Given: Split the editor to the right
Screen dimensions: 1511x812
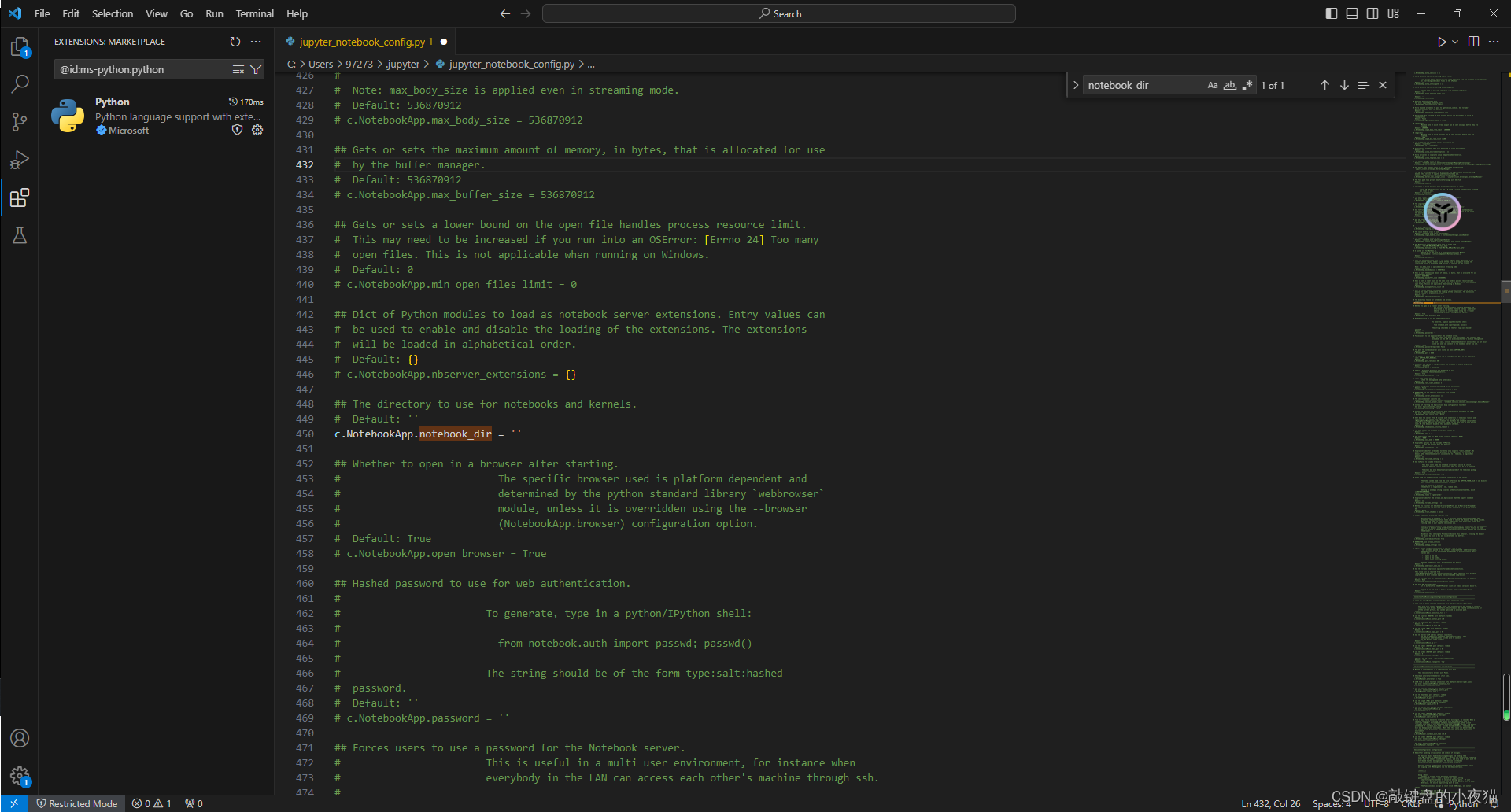Looking at the screenshot, I should click(x=1473, y=42).
